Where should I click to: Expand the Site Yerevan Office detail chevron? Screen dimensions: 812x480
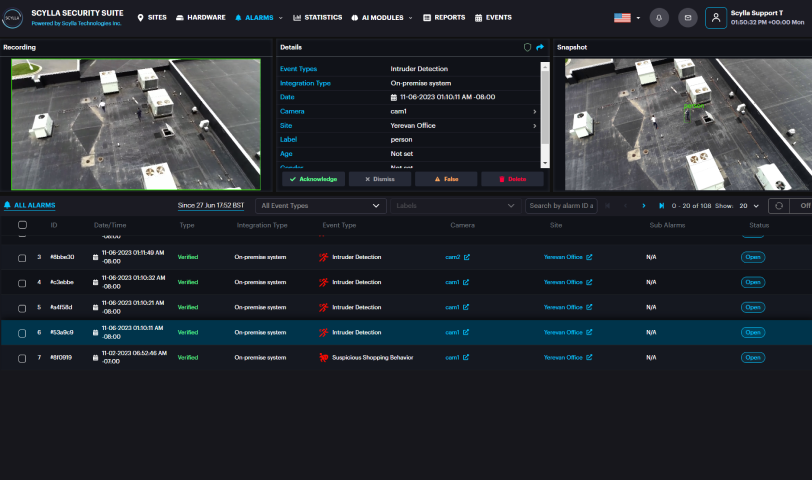(534, 125)
